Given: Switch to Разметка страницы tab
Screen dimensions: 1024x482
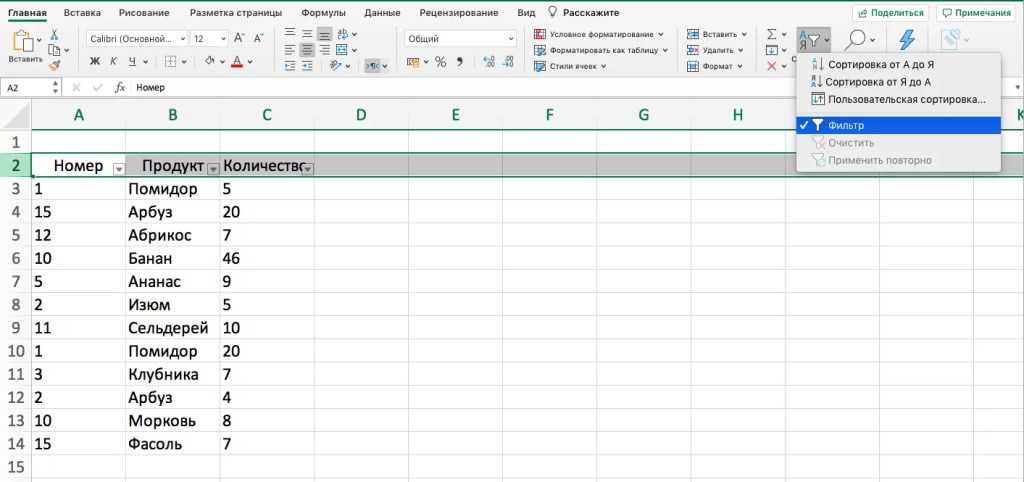Looking at the screenshot, I should coord(236,12).
